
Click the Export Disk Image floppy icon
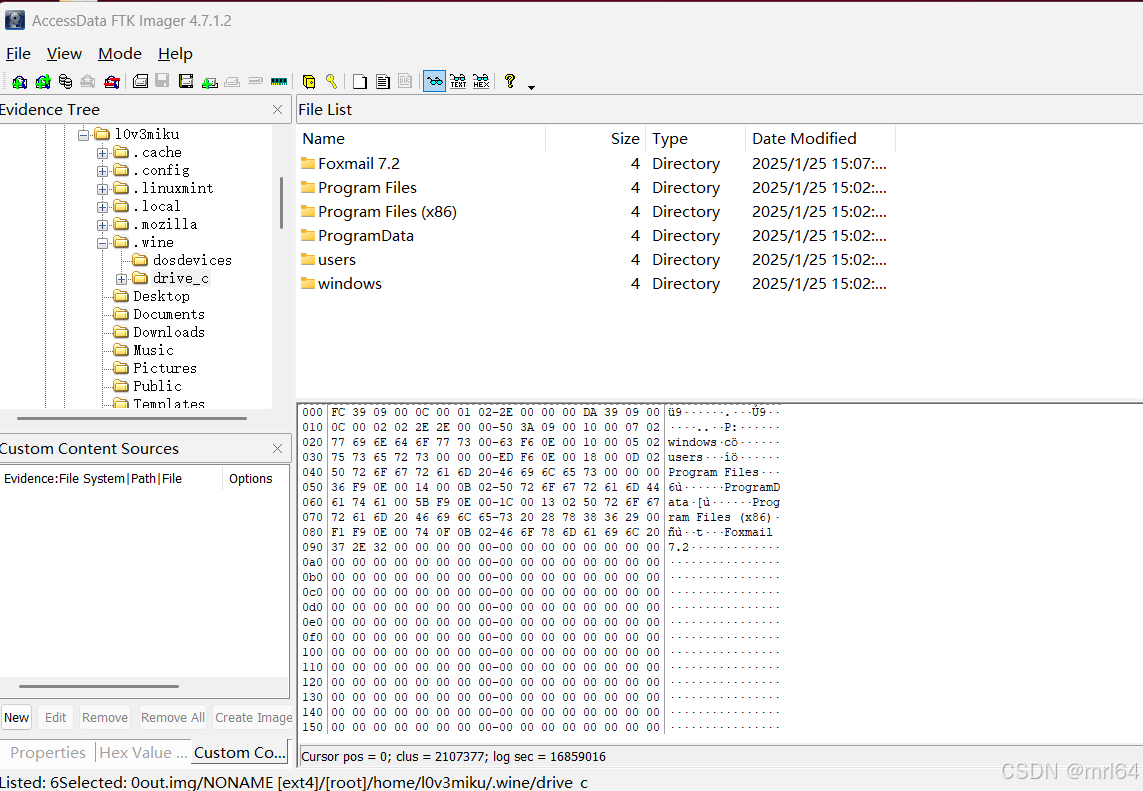[163, 82]
